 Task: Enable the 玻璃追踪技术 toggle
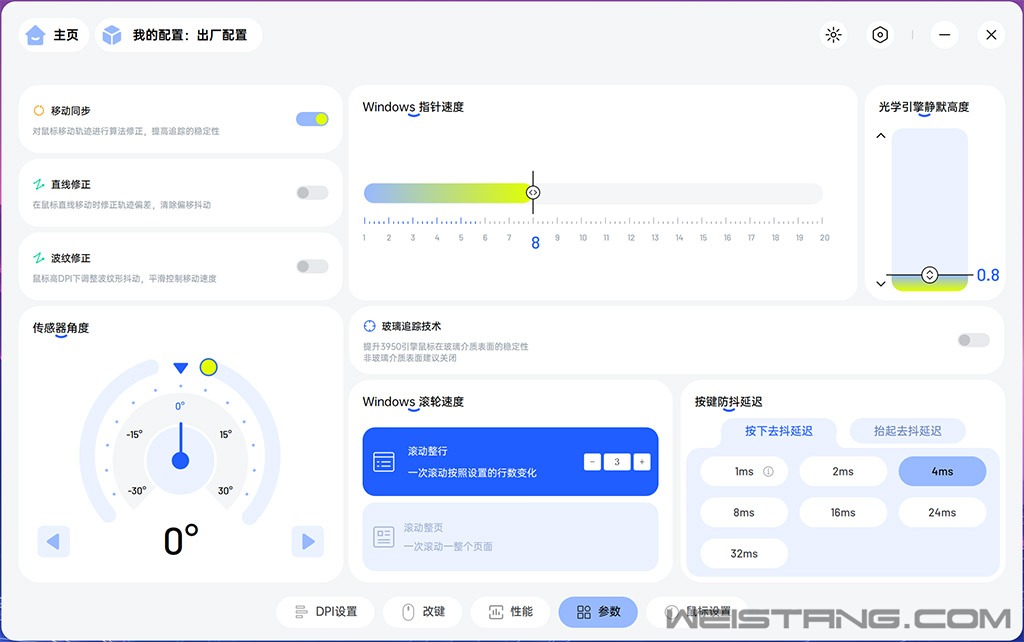tap(974, 340)
